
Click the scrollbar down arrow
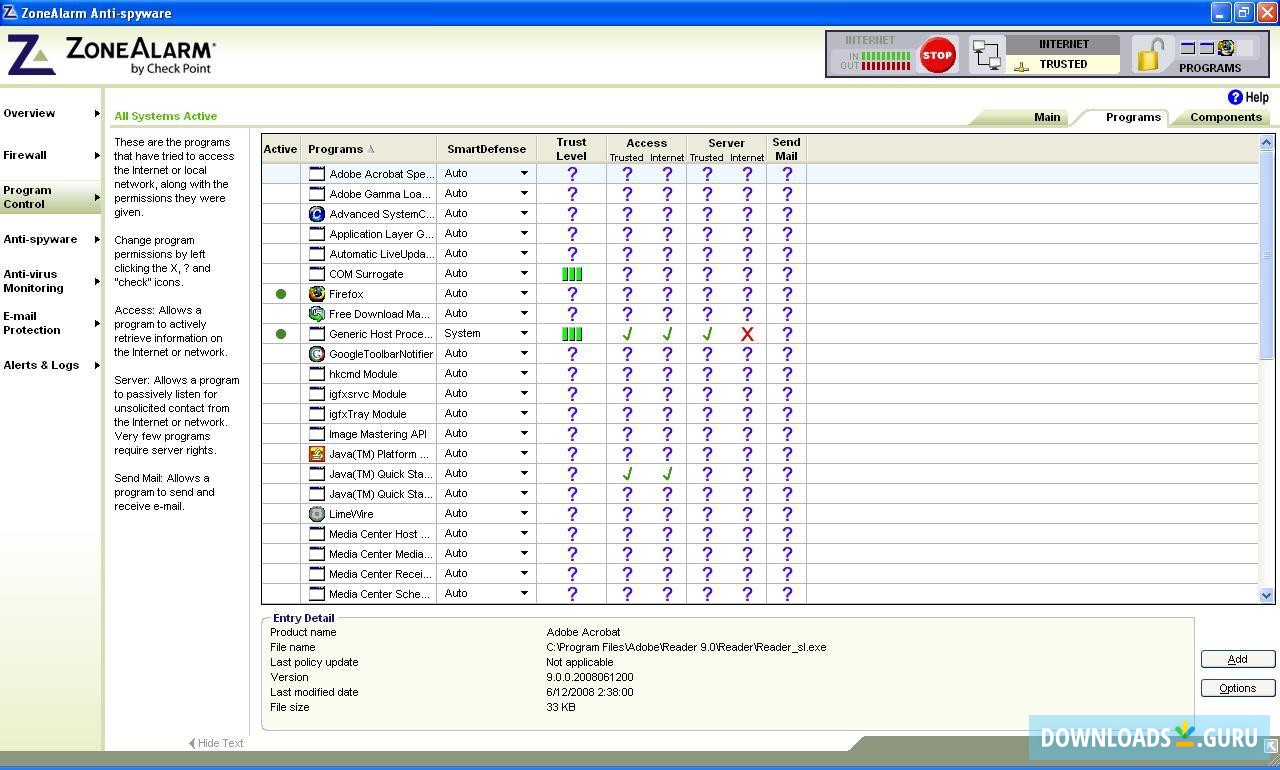1266,595
